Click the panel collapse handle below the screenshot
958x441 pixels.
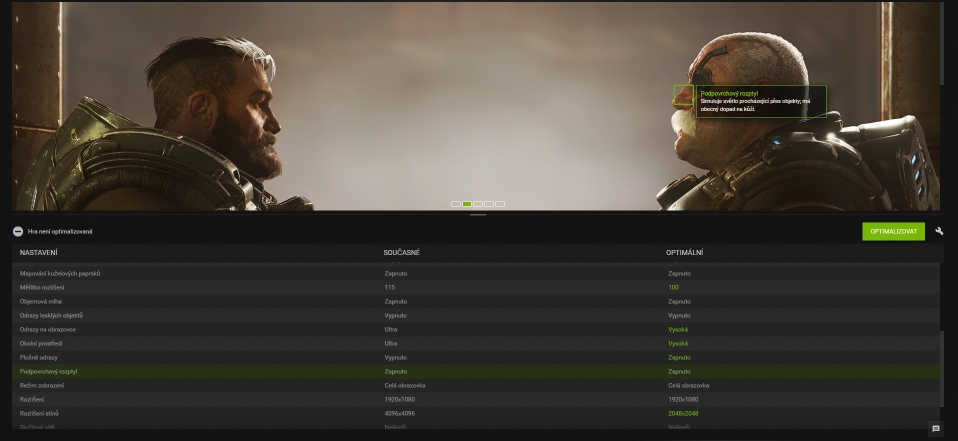point(478,215)
